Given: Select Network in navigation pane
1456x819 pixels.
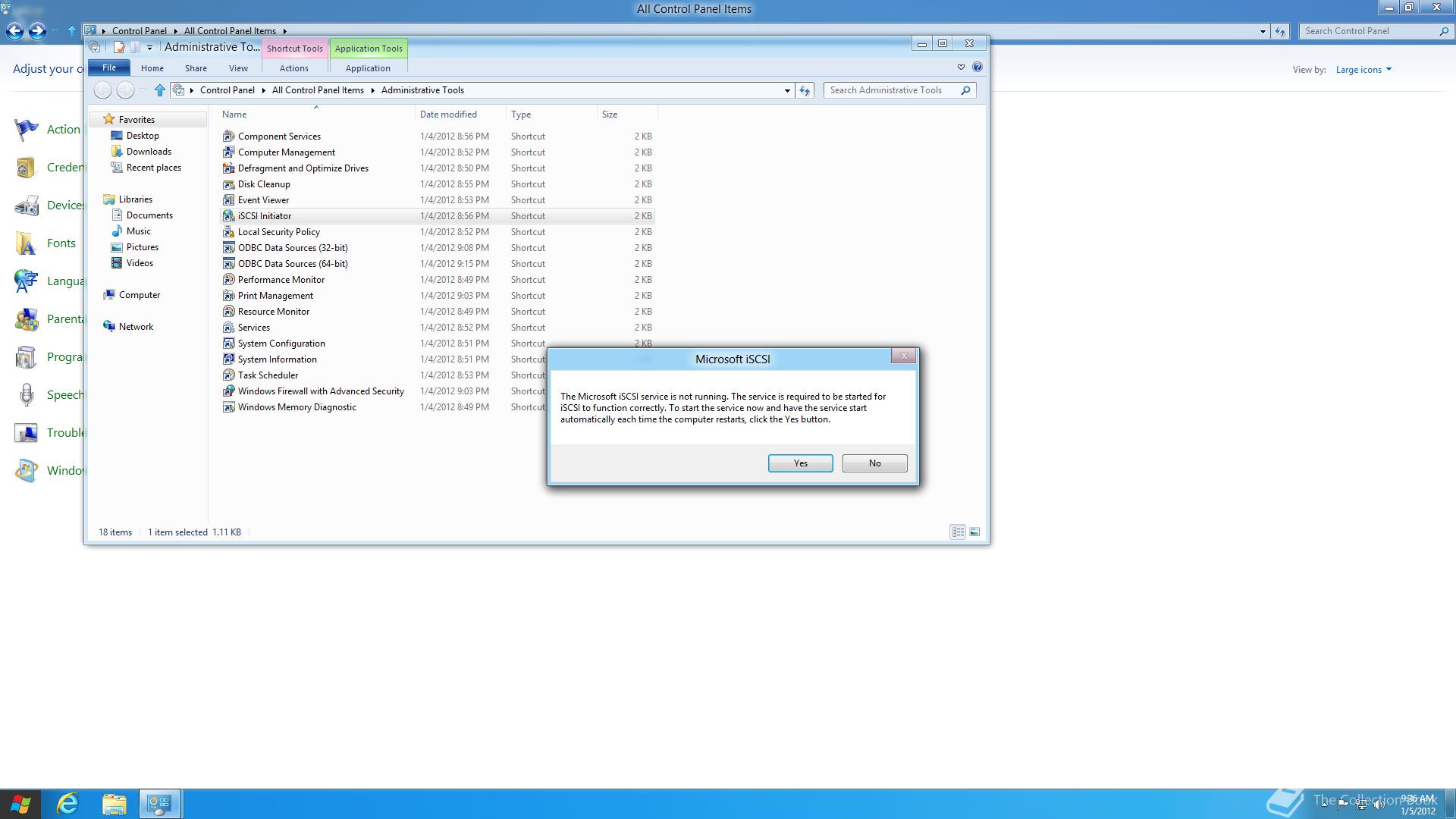Looking at the screenshot, I should click(x=136, y=327).
